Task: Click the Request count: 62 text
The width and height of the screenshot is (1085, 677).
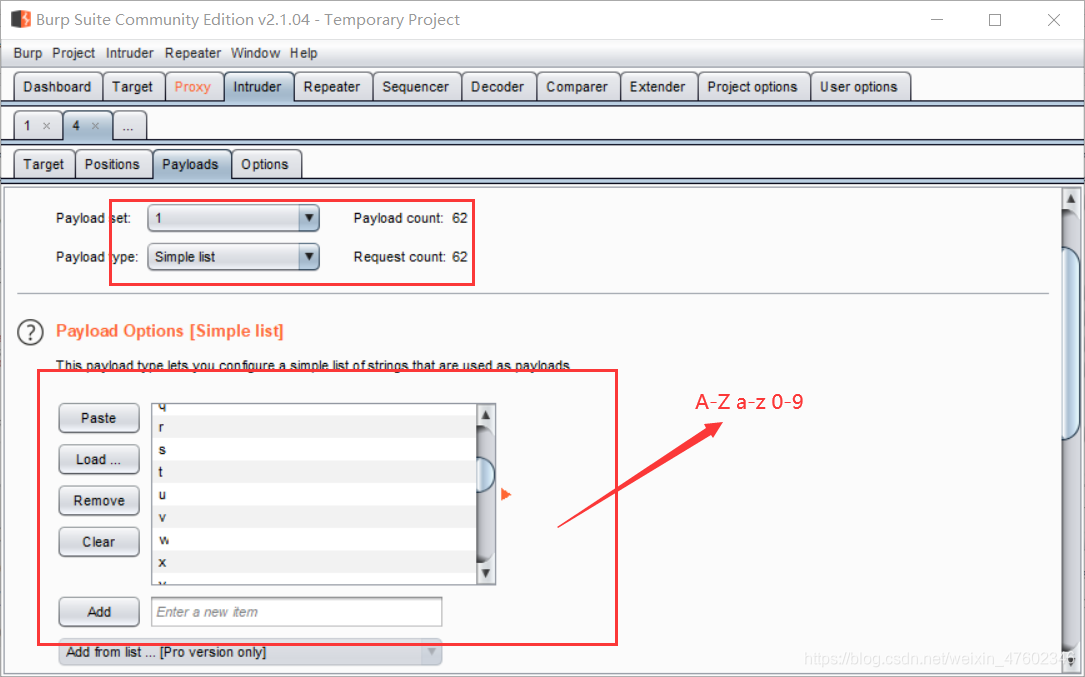Action: [410, 257]
